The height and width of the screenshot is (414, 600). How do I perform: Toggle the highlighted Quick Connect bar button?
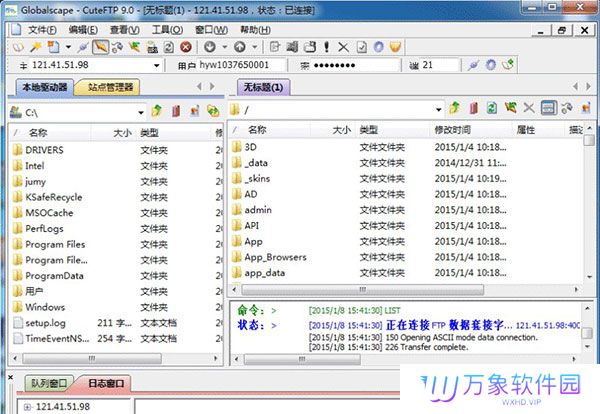[100, 47]
